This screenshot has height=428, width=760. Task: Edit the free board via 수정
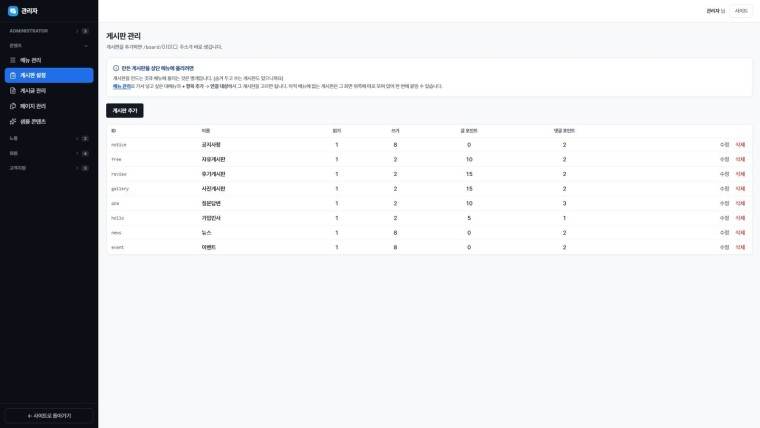pyautogui.click(x=724, y=159)
